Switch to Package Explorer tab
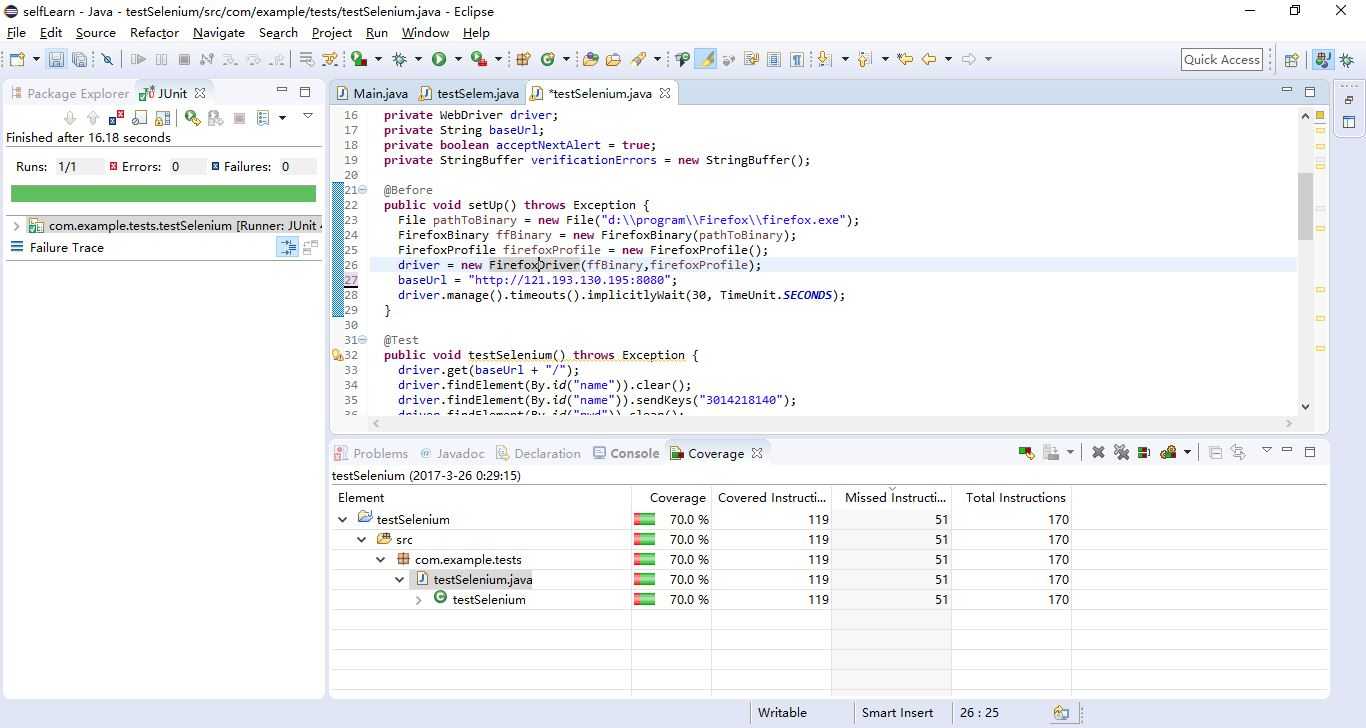The height and width of the screenshot is (728, 1366). [70, 93]
